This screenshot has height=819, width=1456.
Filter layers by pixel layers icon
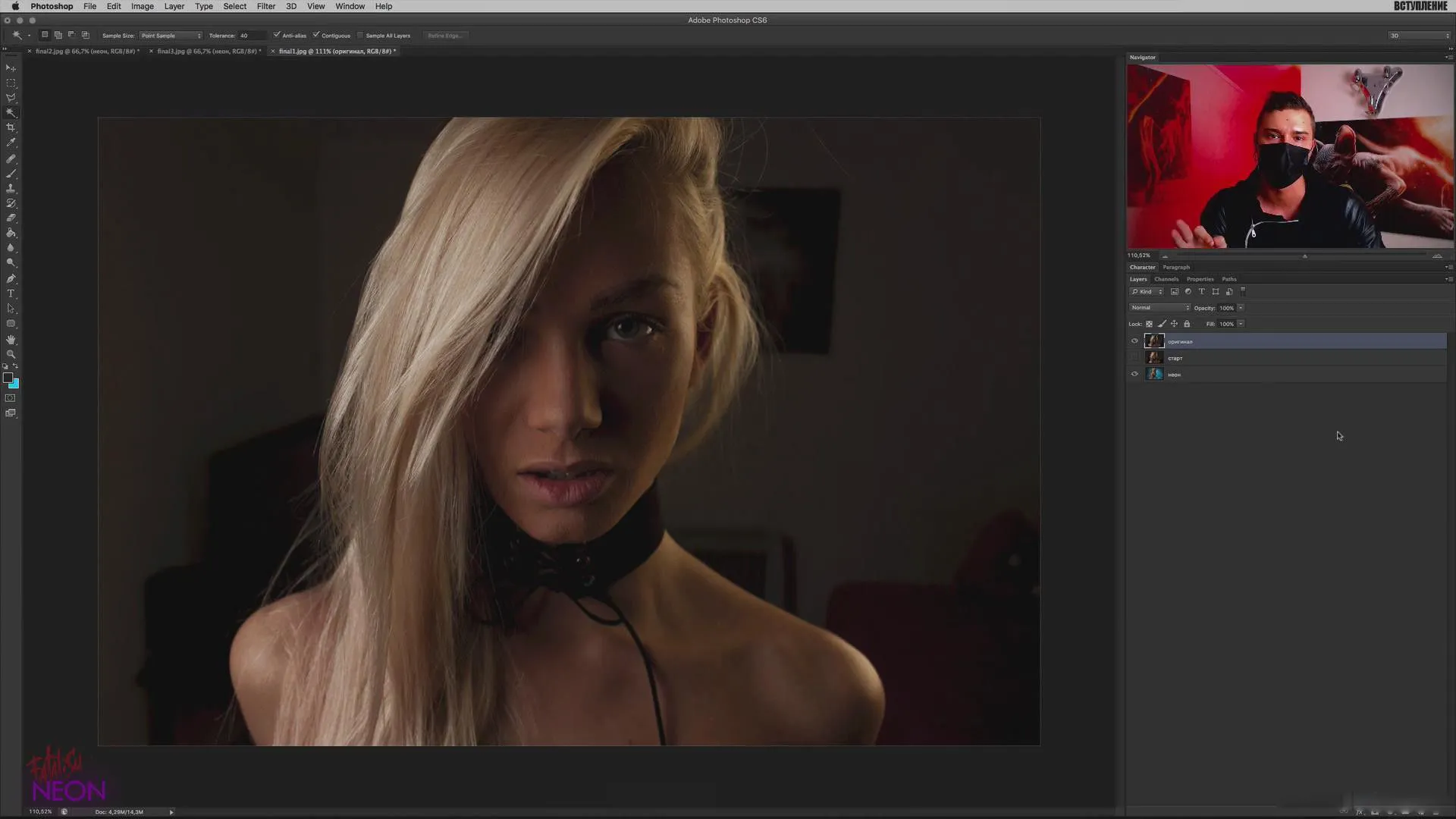click(x=1175, y=292)
